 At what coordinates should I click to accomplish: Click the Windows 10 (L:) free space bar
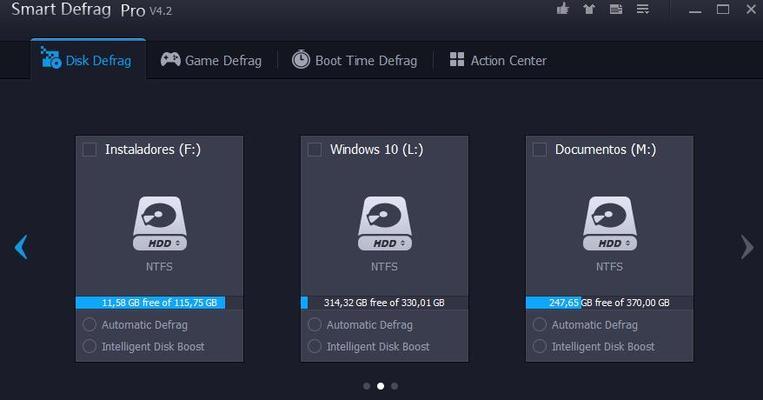pyautogui.click(x=384, y=303)
